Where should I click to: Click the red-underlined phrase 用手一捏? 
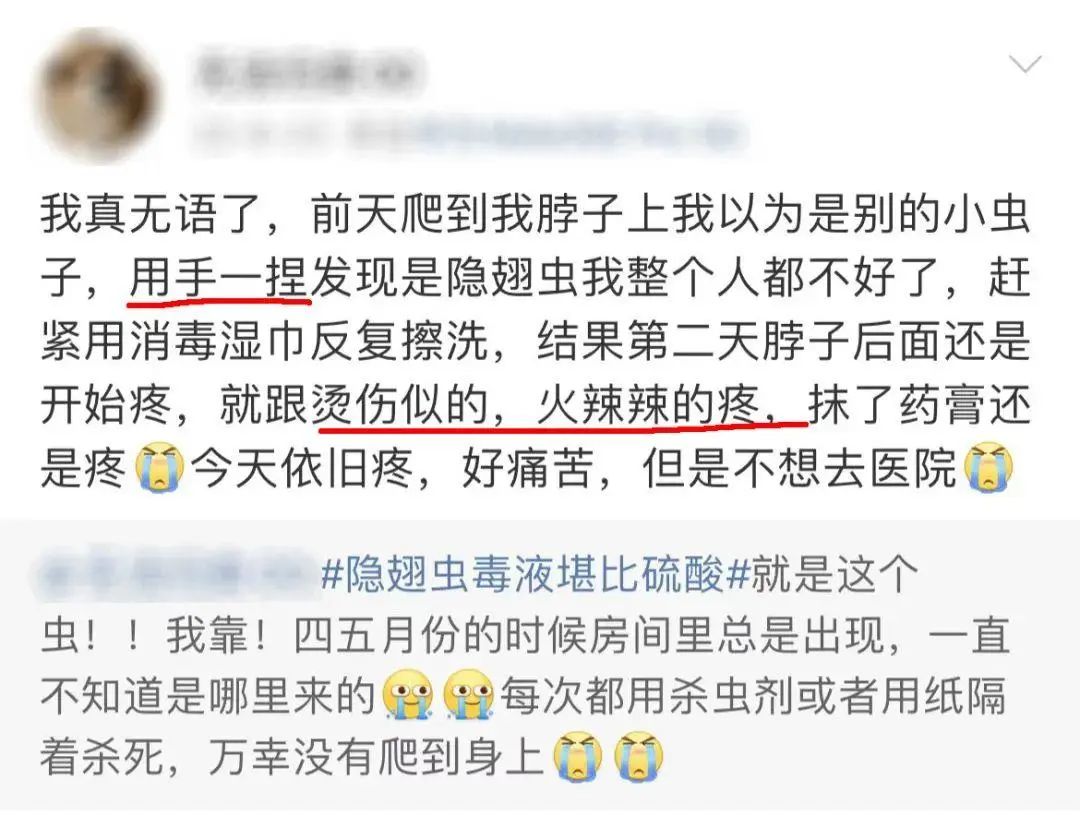pyautogui.click(x=218, y=280)
